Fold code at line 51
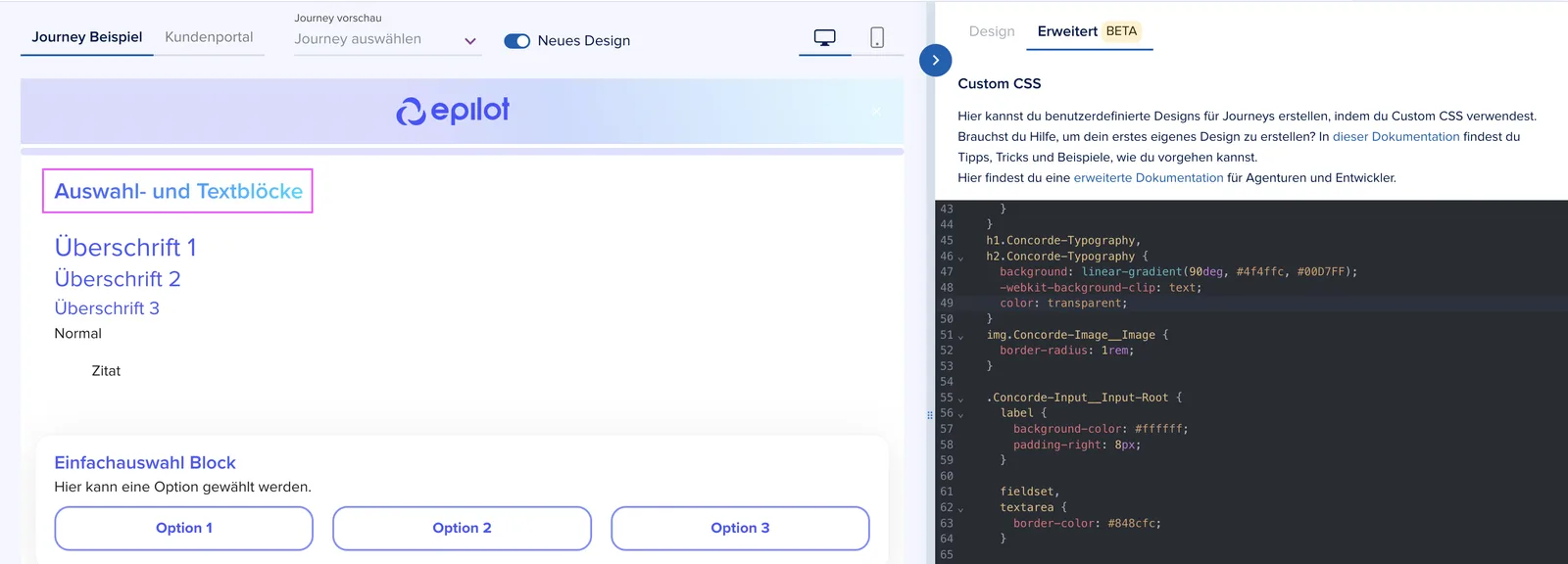The width and height of the screenshot is (1568, 564). tap(960, 336)
